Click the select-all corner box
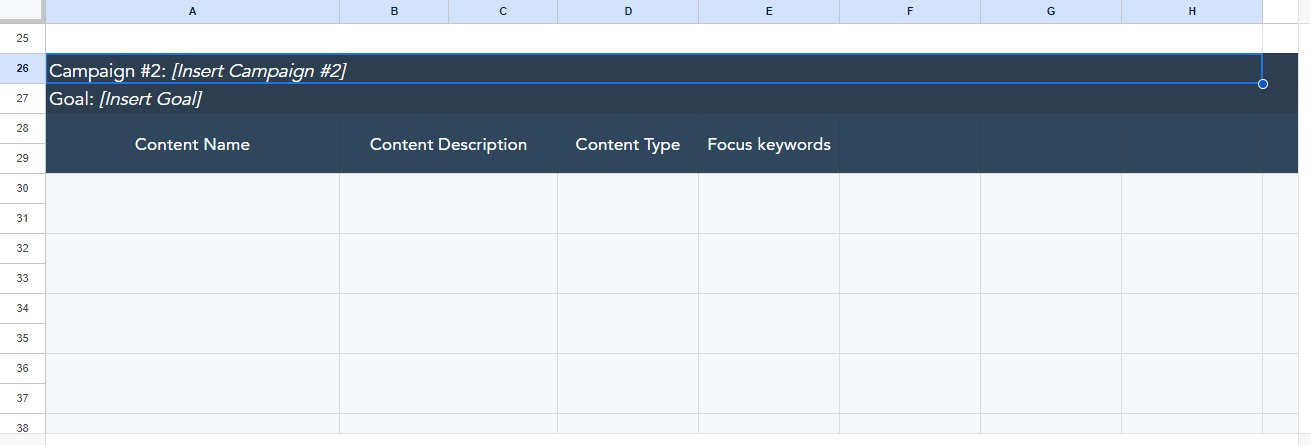 click(x=22, y=11)
